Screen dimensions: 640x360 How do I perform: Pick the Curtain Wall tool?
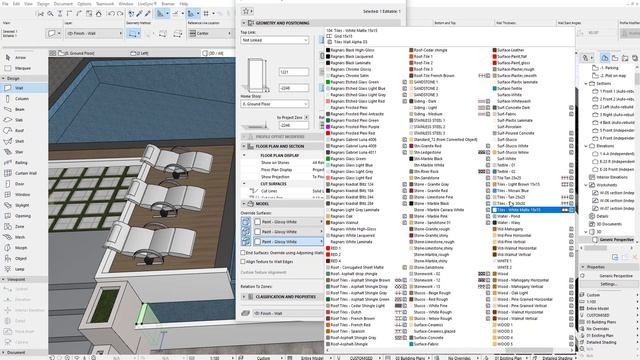(24, 173)
